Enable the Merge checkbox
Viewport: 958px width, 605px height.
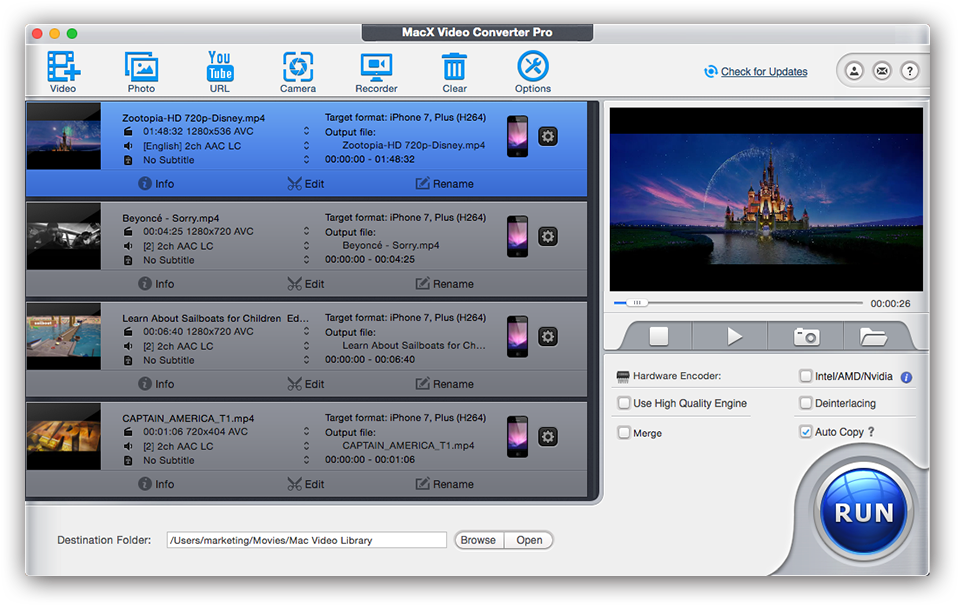tap(624, 433)
